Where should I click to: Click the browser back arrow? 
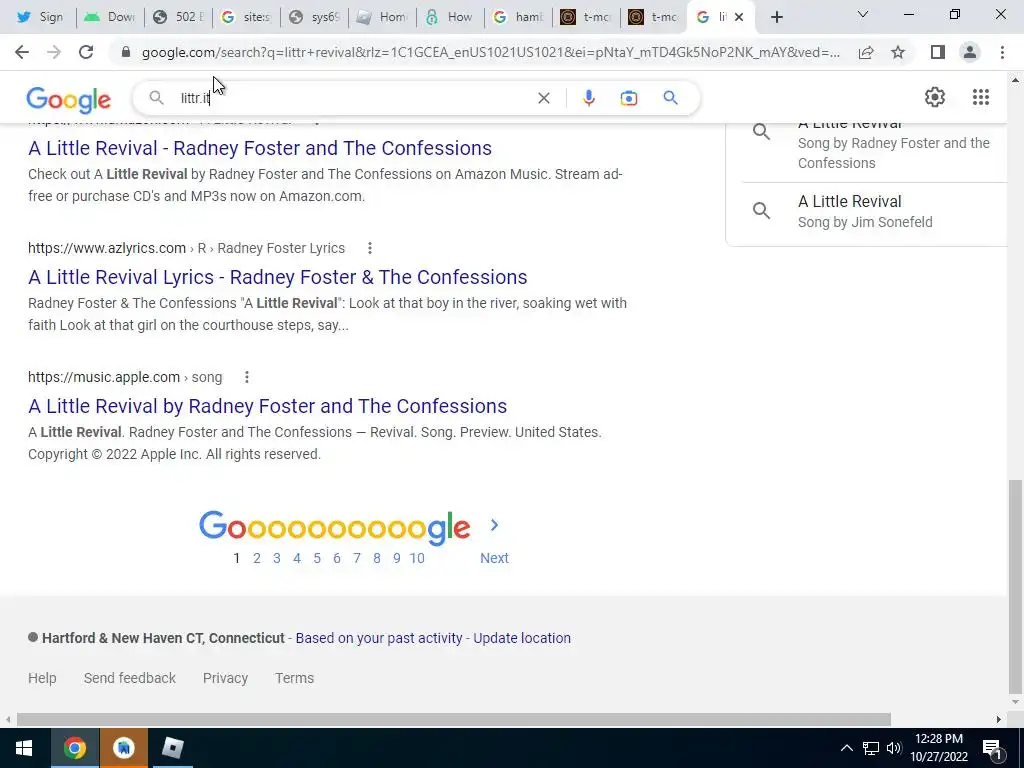click(x=22, y=52)
